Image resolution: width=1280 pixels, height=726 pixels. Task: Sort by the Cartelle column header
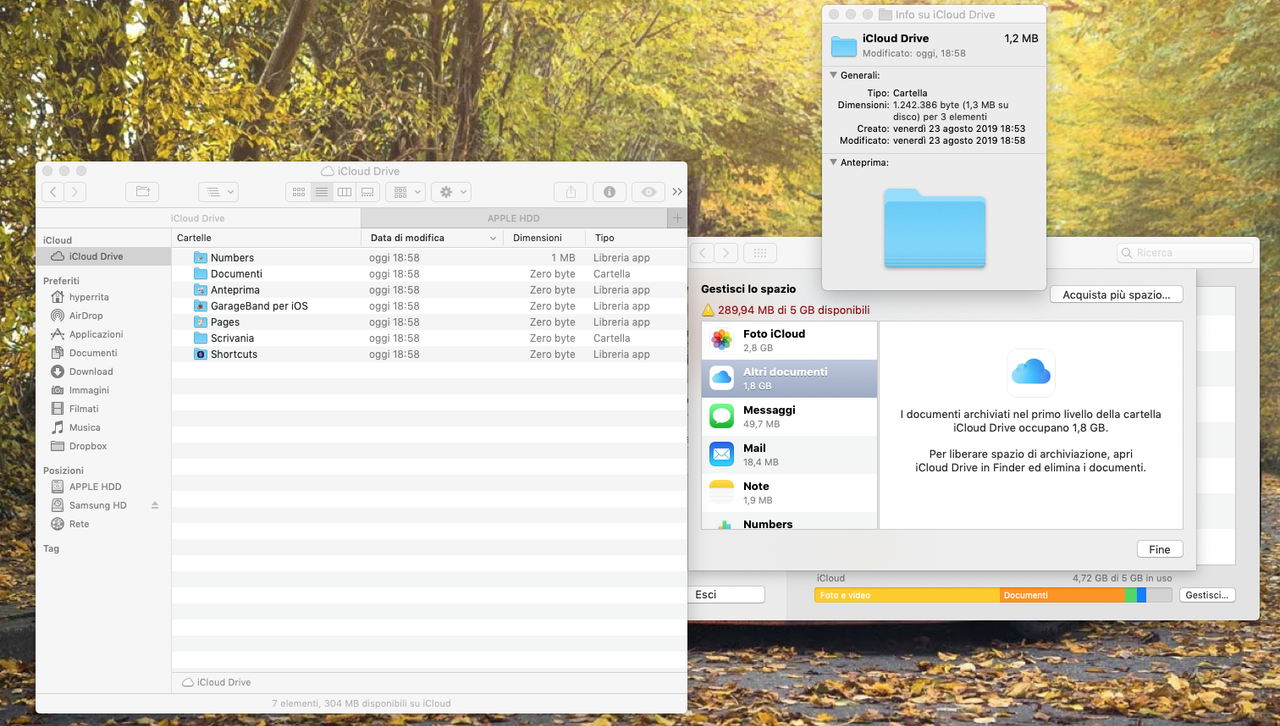[x=266, y=238]
